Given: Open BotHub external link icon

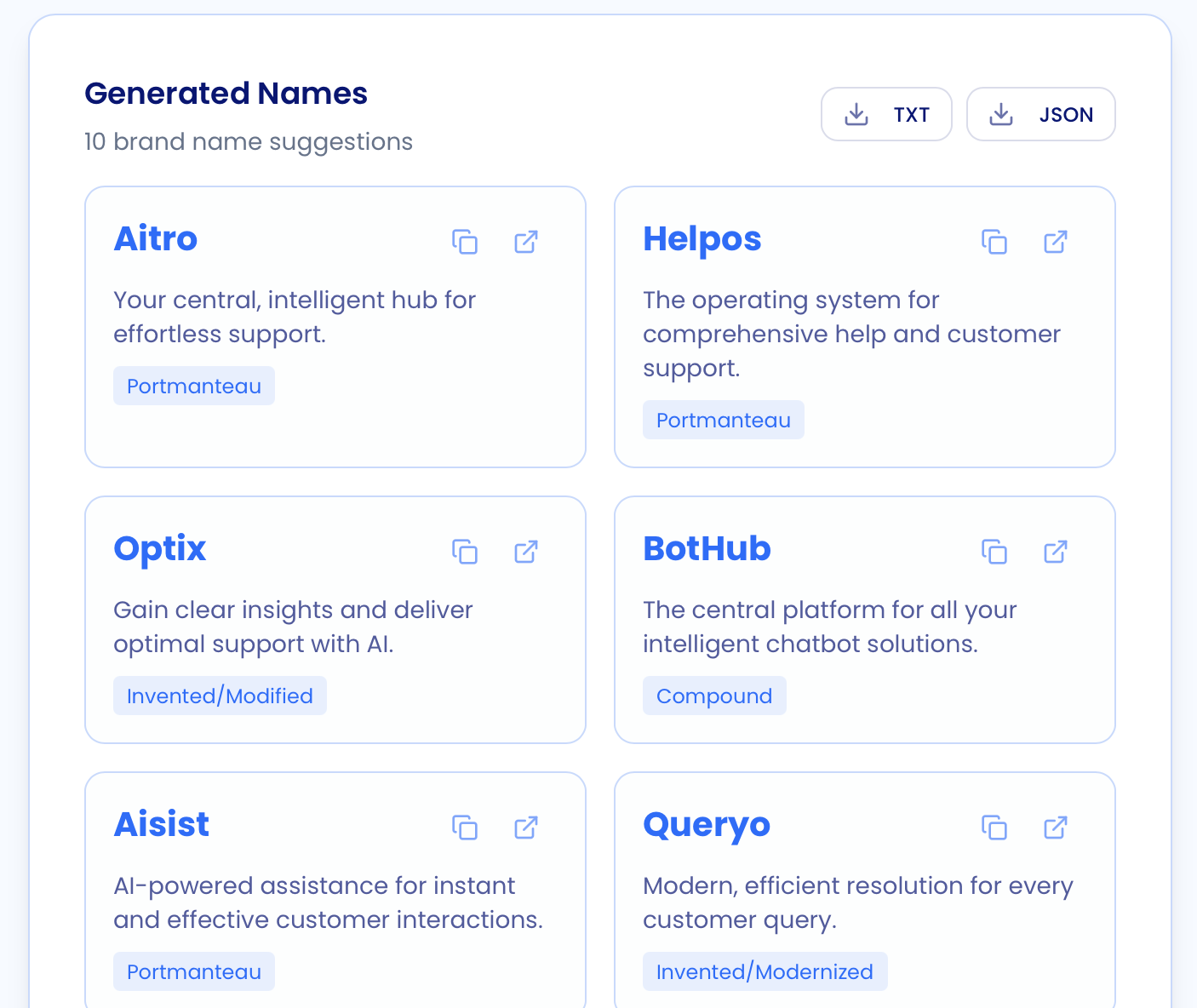Looking at the screenshot, I should 1056,552.
